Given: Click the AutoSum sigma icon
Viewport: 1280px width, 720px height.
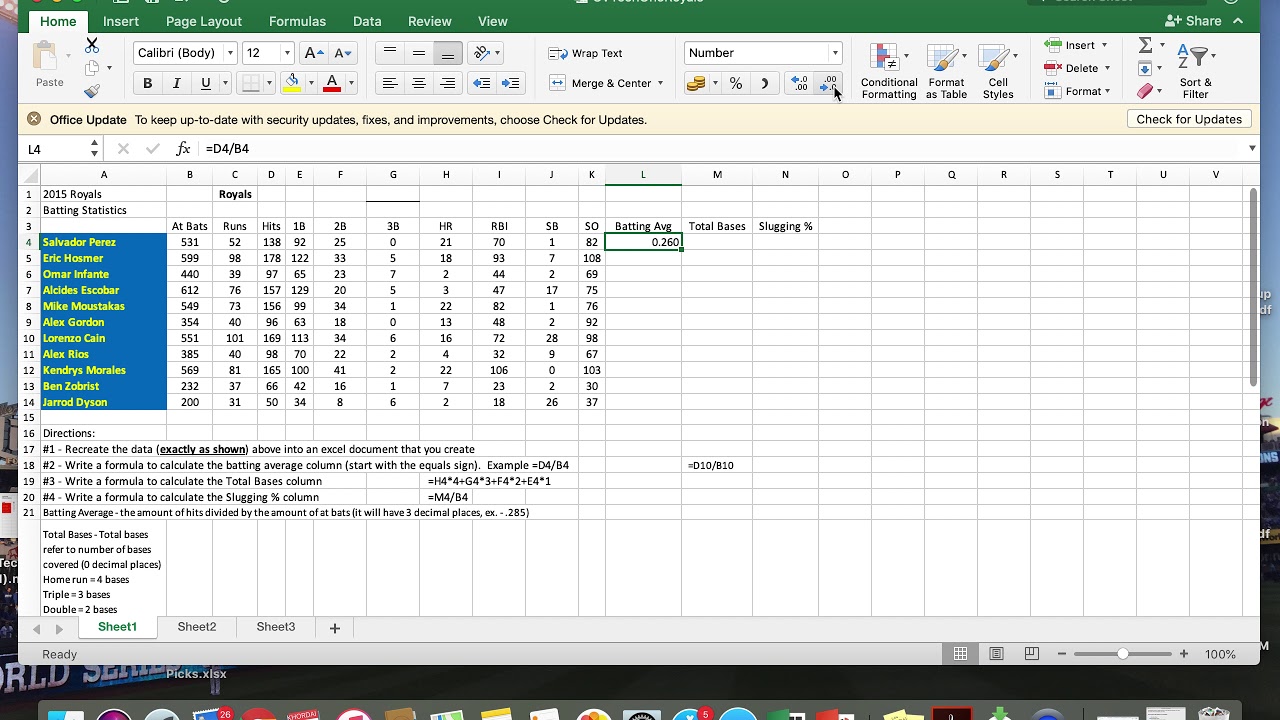Looking at the screenshot, I should [1146, 45].
